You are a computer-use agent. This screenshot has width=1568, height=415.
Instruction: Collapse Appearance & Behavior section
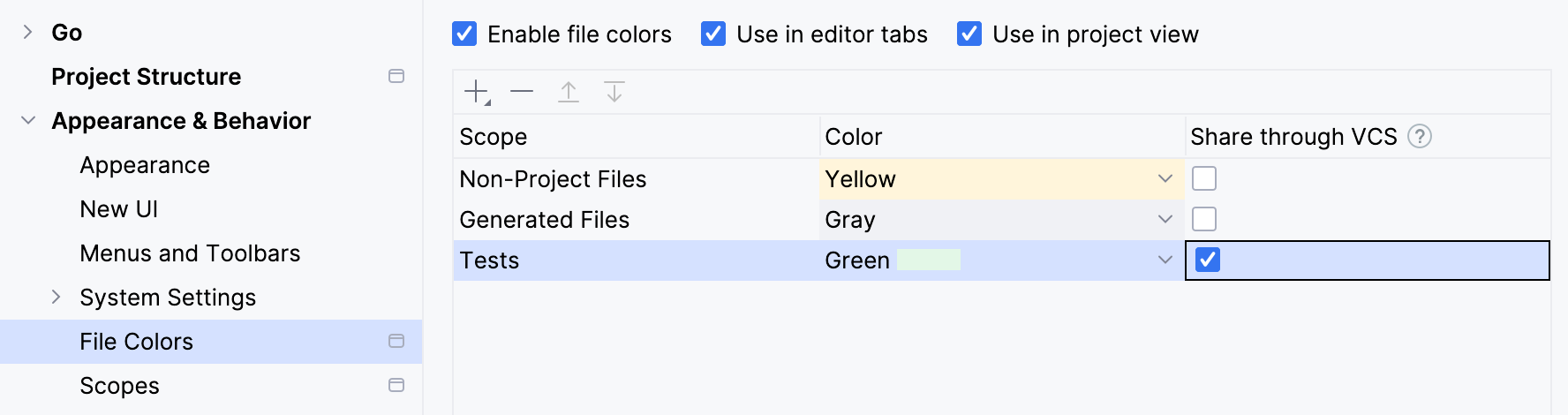click(x=28, y=121)
